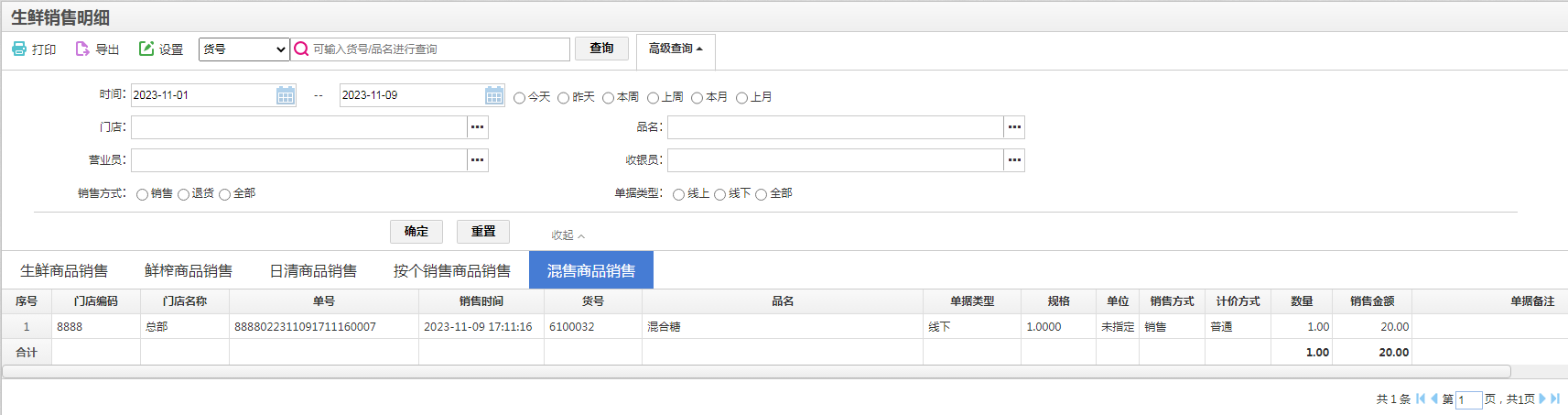Choose 销售 sales method radio
1568x415 pixels.
pos(142,194)
